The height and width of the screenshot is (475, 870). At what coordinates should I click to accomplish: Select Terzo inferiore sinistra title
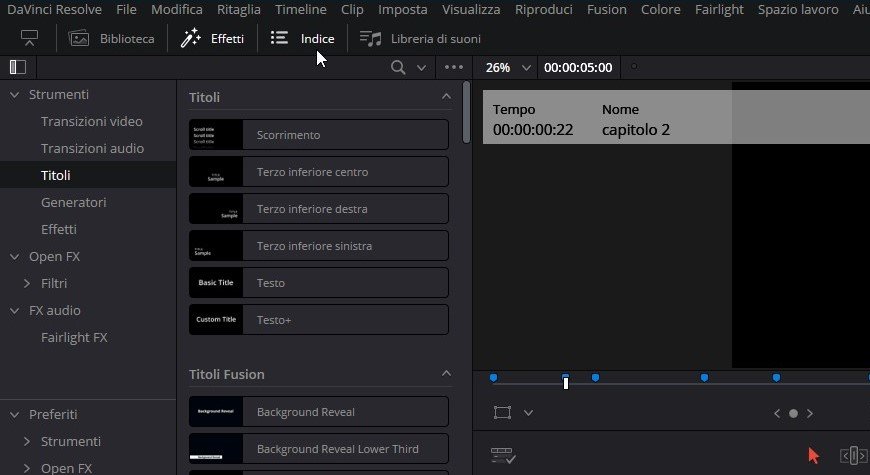[318, 246]
